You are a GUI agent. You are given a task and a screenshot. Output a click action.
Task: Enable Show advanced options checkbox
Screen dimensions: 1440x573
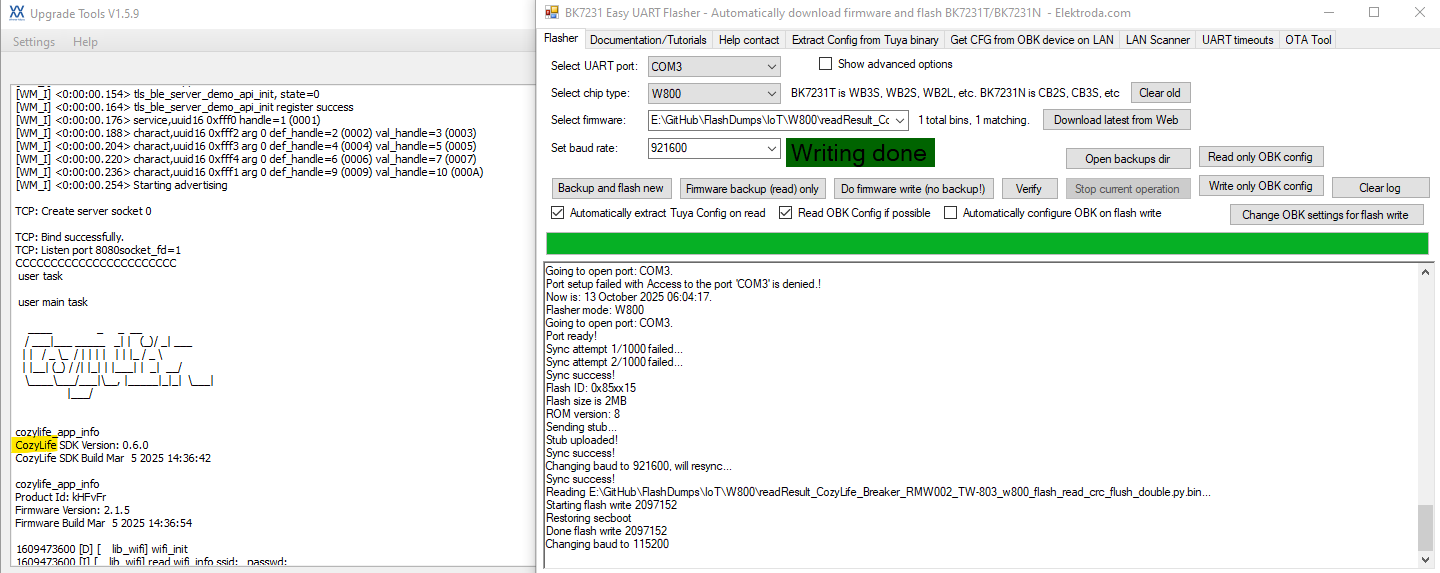pyautogui.click(x=826, y=64)
